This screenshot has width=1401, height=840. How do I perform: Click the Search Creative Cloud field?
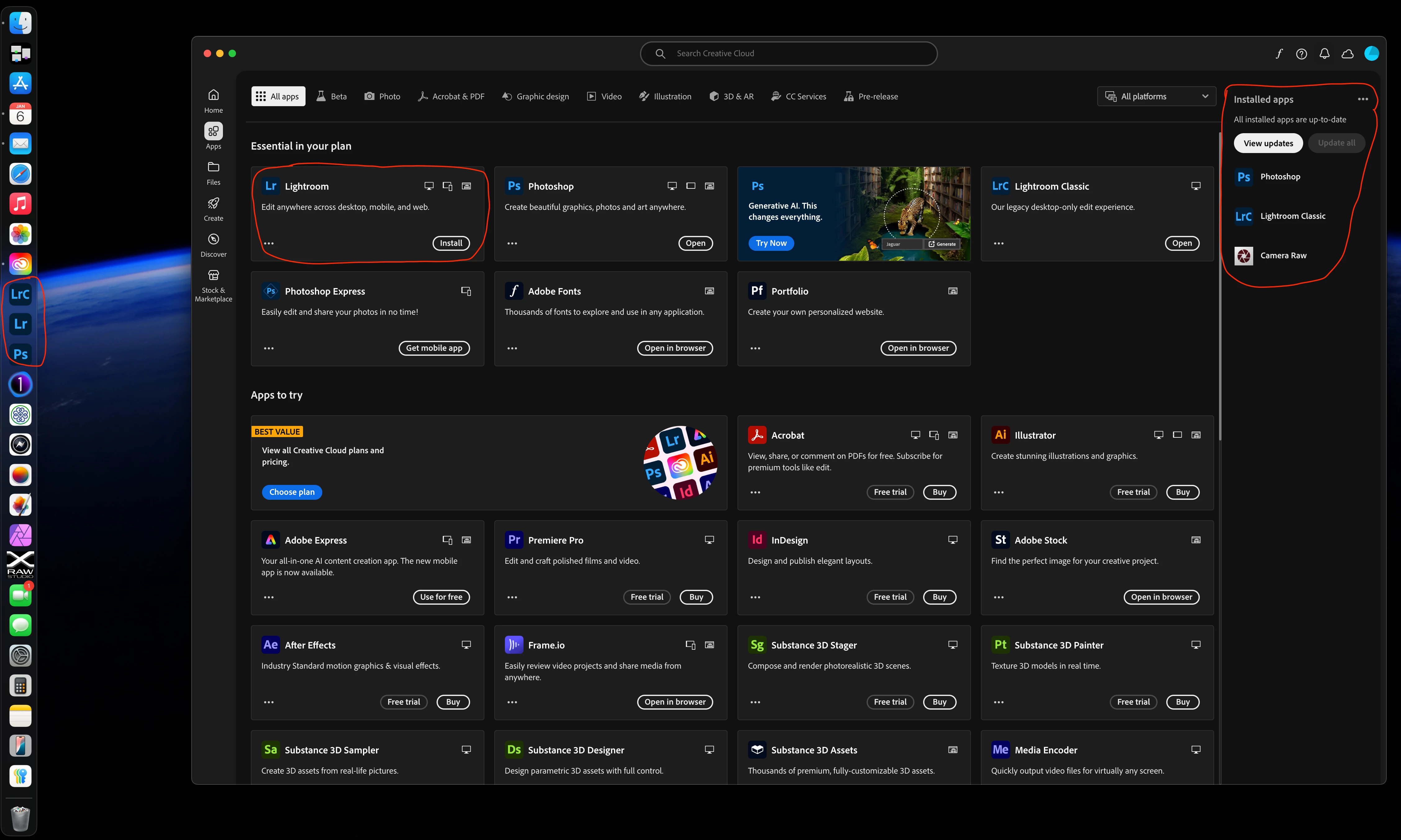coord(788,54)
